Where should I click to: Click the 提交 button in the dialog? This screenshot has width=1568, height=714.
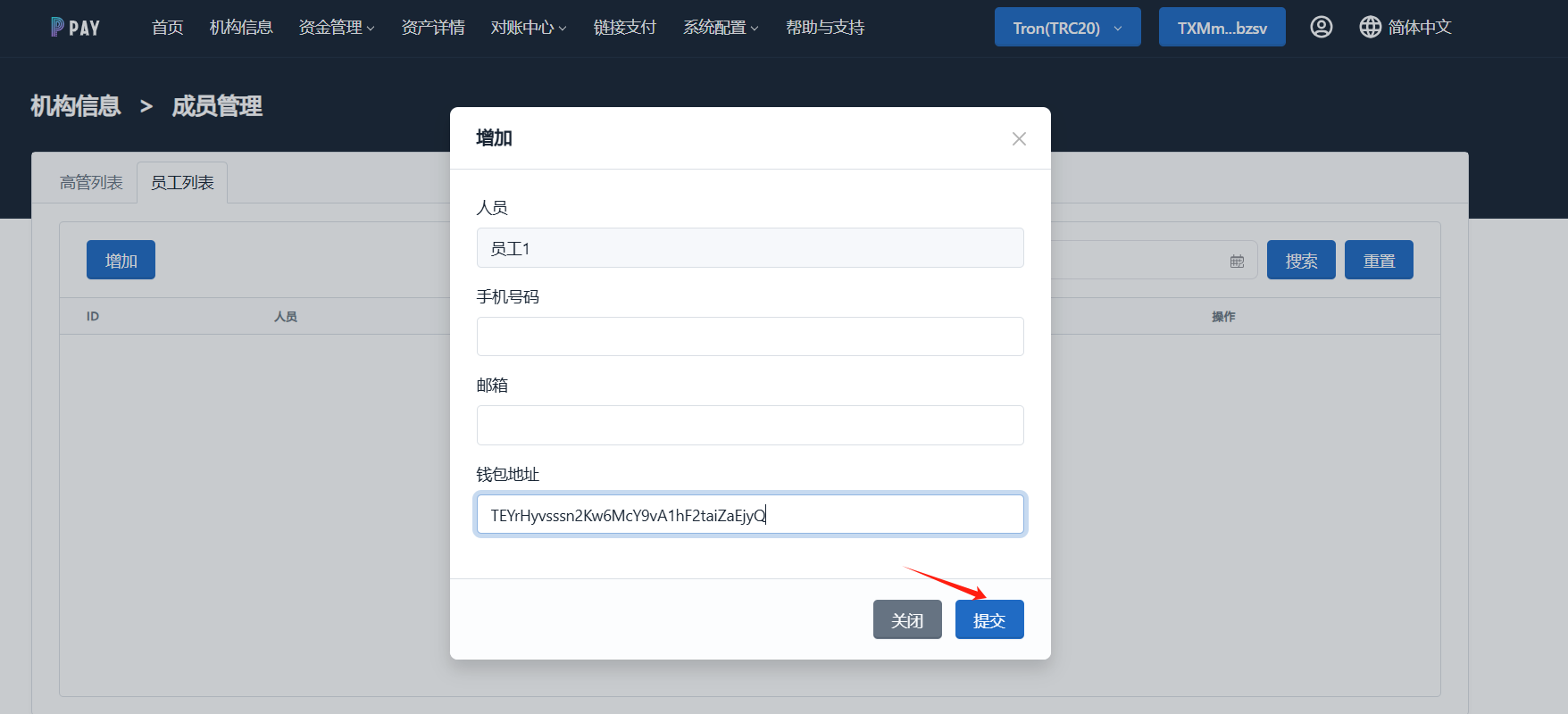pyautogui.click(x=989, y=619)
